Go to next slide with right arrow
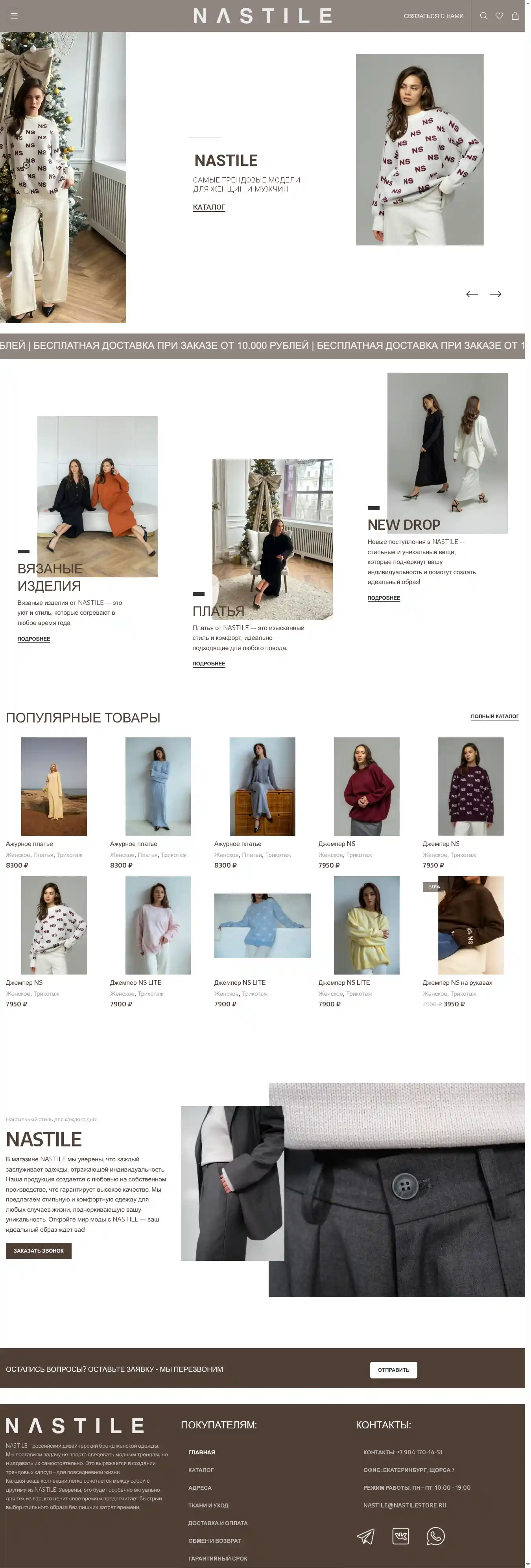Viewport: 531px width, 1568px height. [x=496, y=294]
